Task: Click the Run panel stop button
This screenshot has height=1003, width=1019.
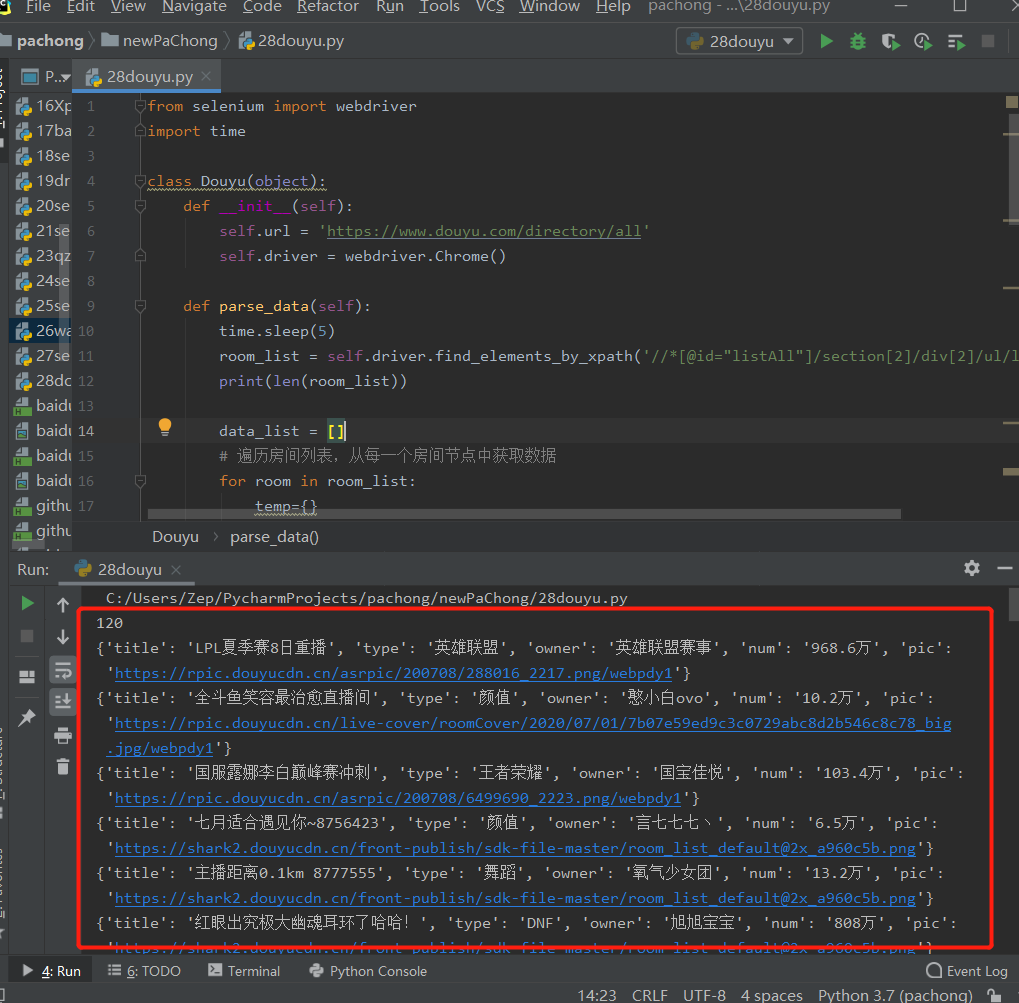Action: 27,636
